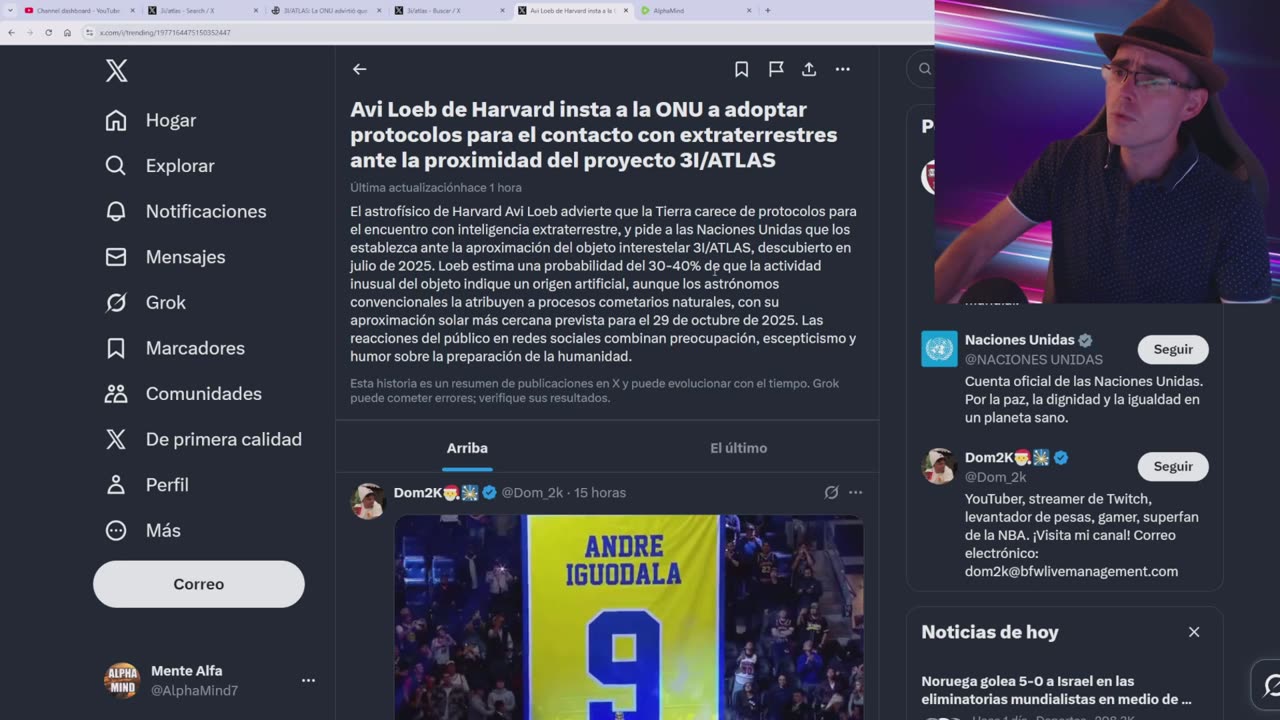Follow Dom2K with Seguir button
This screenshot has height=720, width=1280.
(1173, 466)
